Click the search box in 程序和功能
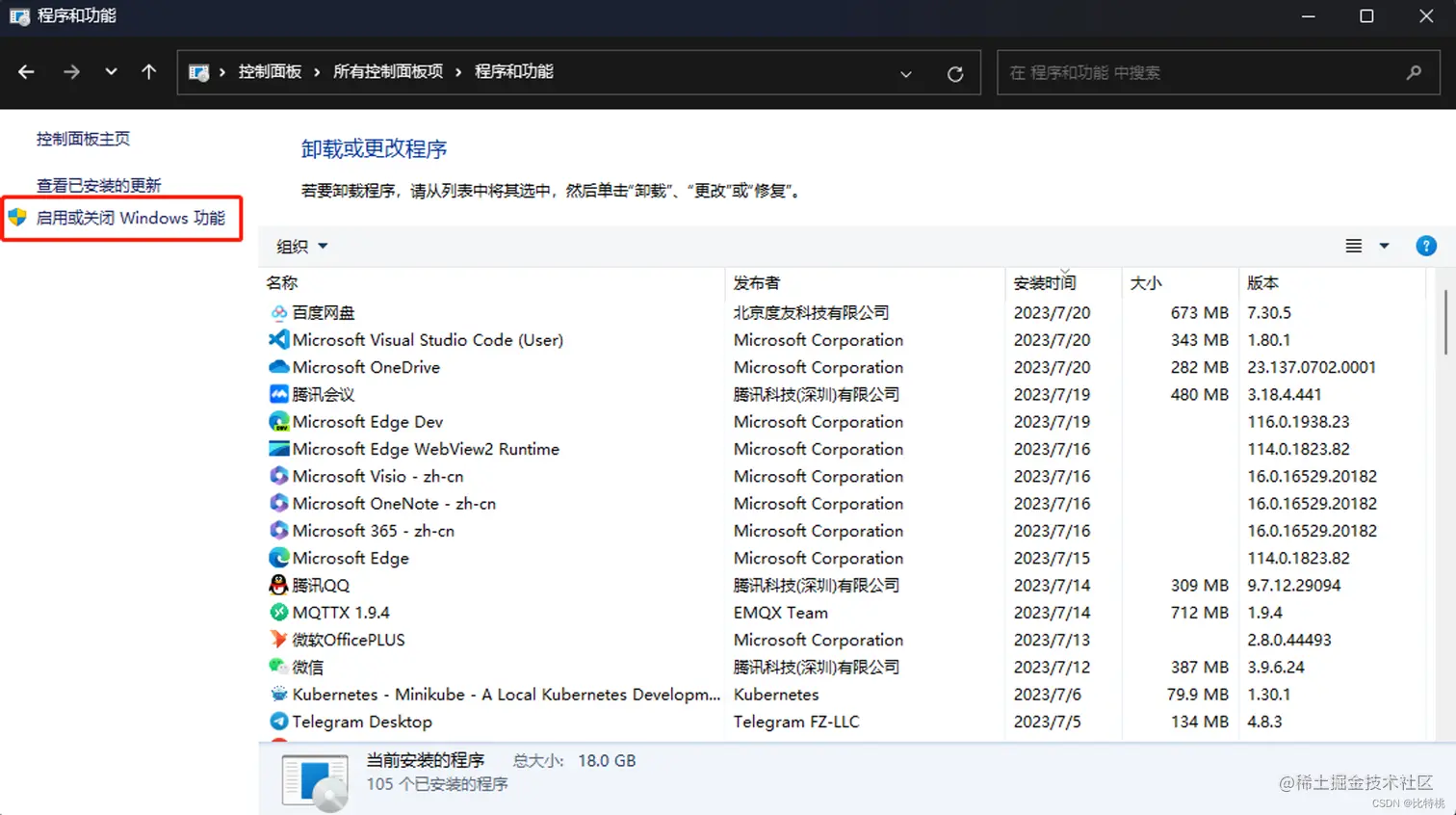 [1218, 72]
